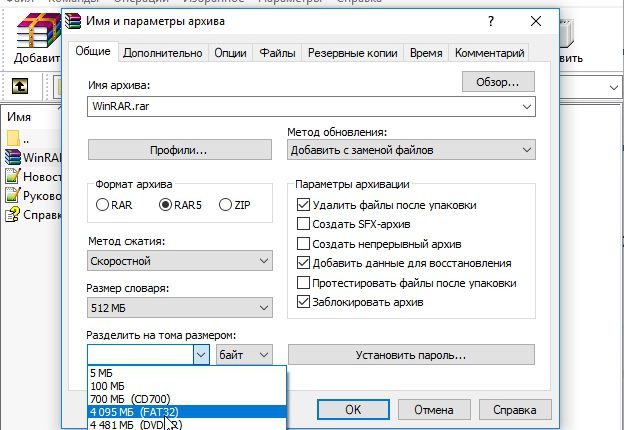The image size is (624, 430).
Task: Open the байт units dropdown
Action: point(244,354)
